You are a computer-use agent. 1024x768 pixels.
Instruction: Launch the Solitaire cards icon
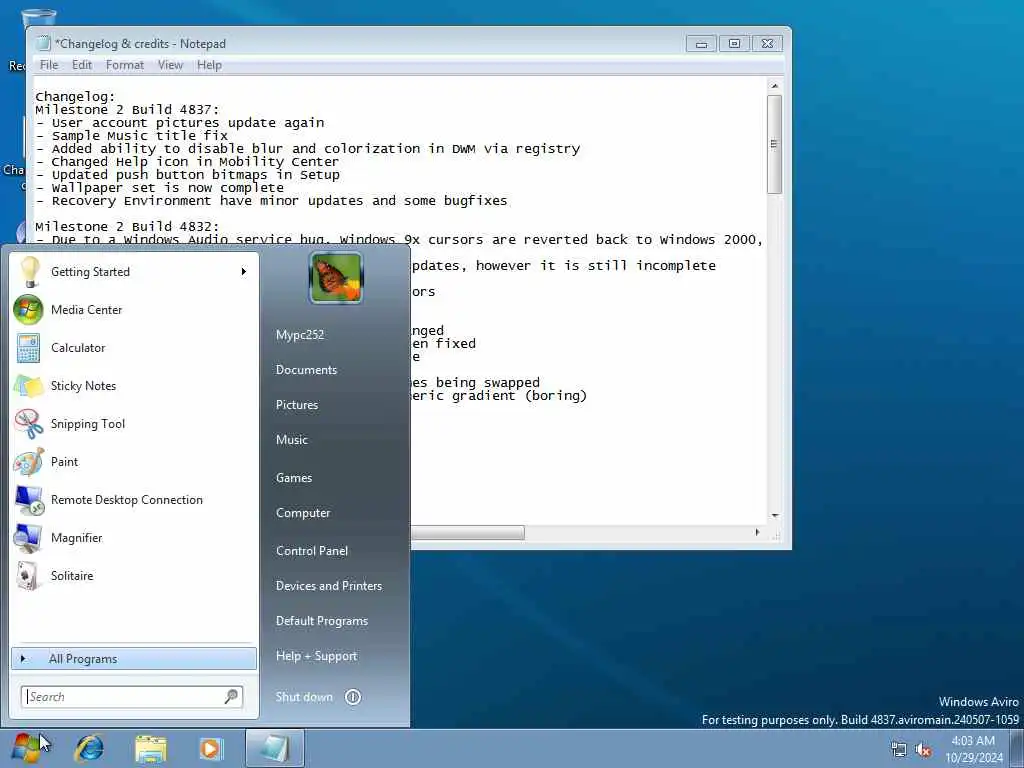[28, 575]
